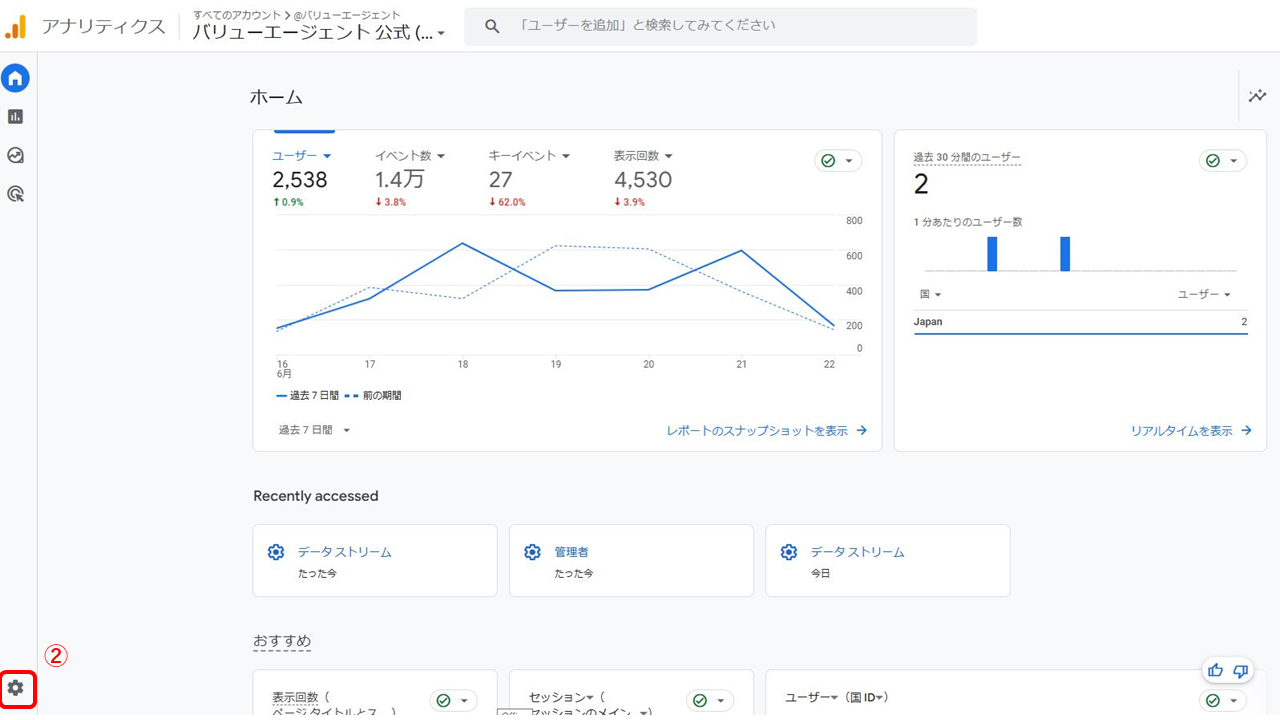Image resolution: width=1280 pixels, height=720 pixels.
Task: Open the Advertising icon in sidebar
Action: click(15, 194)
